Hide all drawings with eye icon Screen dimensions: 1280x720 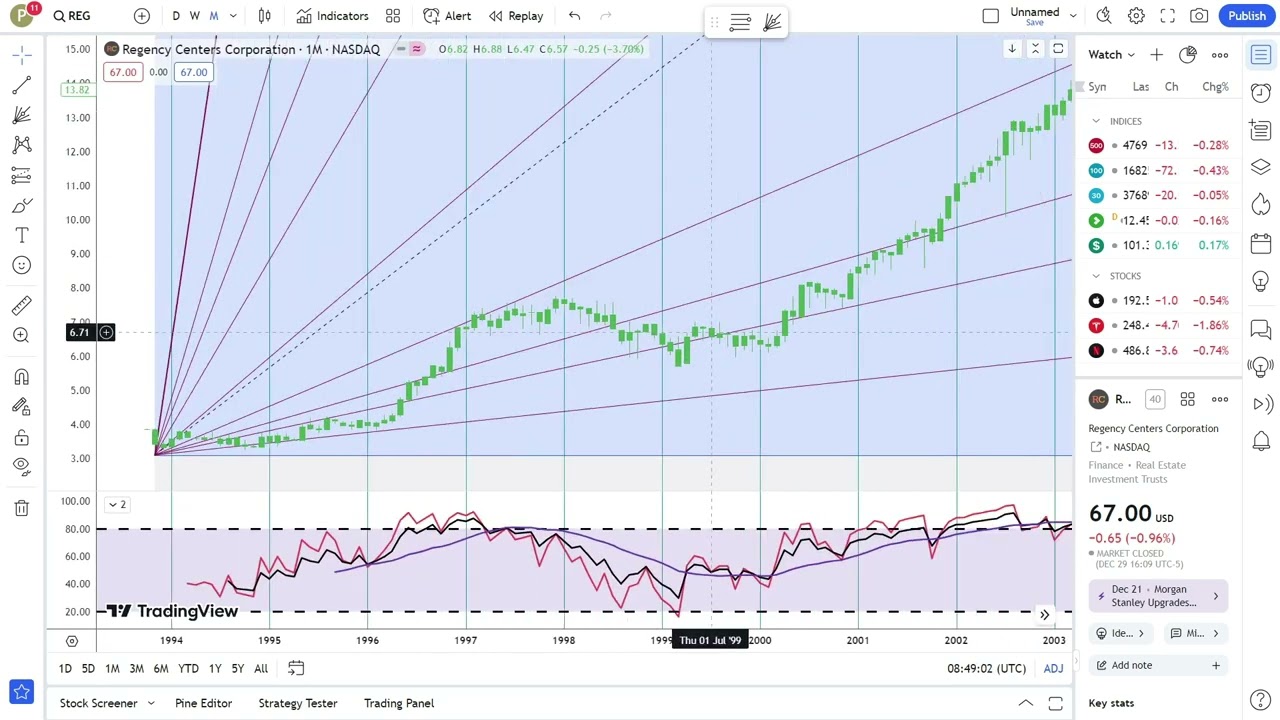pyautogui.click(x=22, y=466)
